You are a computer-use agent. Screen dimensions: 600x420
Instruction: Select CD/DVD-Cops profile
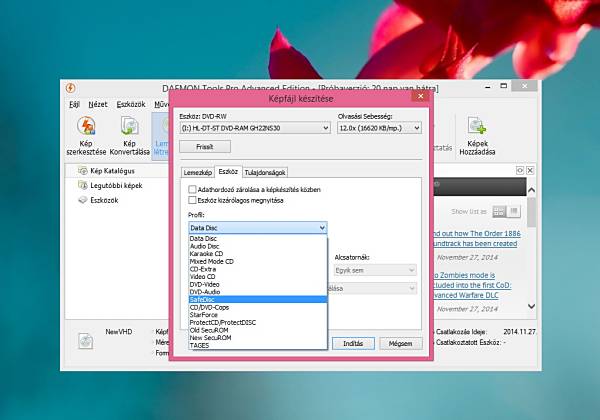258,307
